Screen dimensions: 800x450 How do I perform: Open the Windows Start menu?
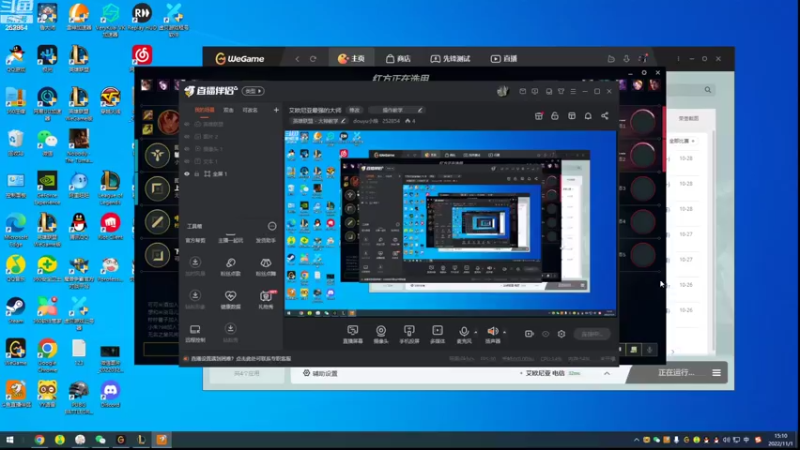(9, 440)
